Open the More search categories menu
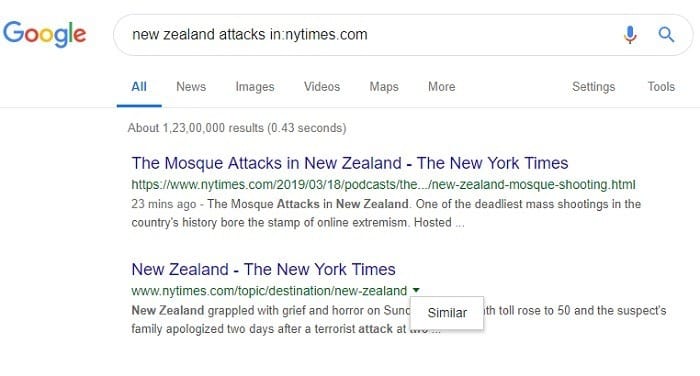This screenshot has width=700, height=376. [442, 87]
